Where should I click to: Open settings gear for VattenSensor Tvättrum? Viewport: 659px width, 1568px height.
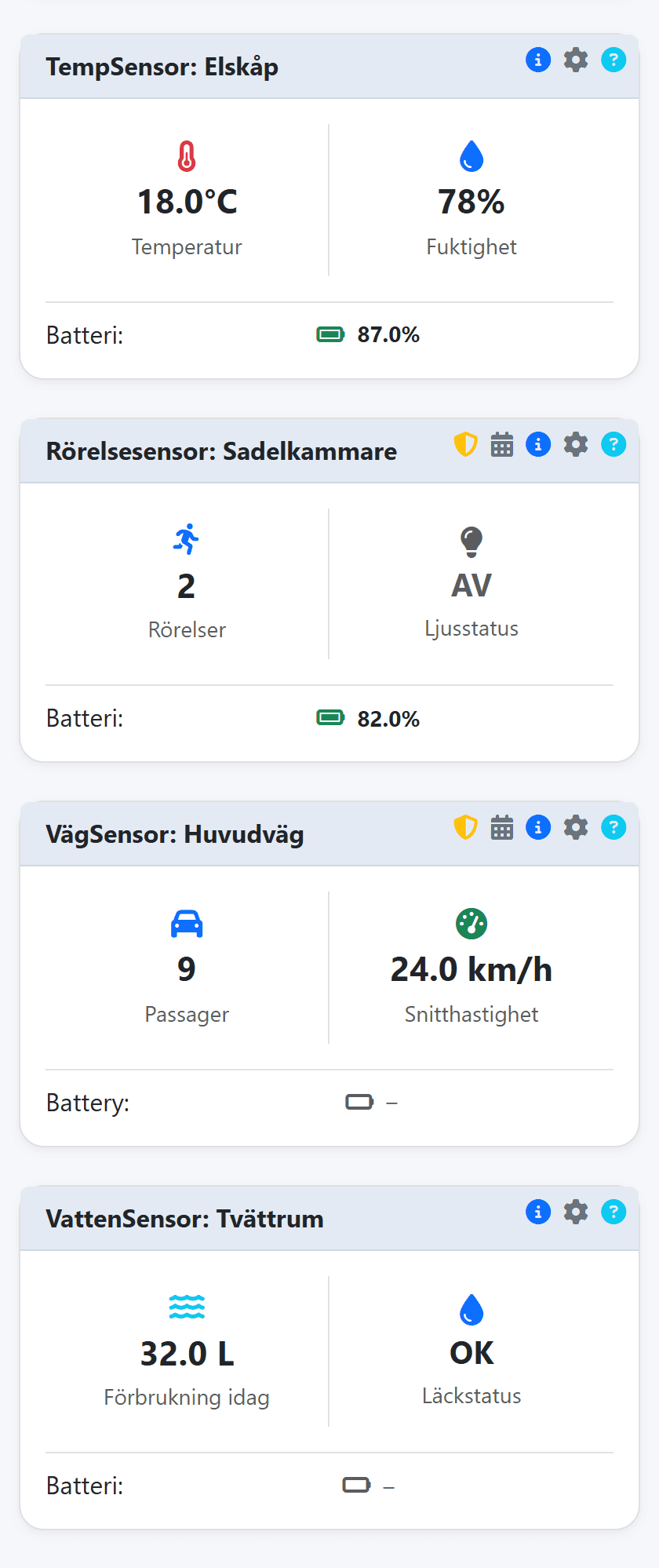576,1212
